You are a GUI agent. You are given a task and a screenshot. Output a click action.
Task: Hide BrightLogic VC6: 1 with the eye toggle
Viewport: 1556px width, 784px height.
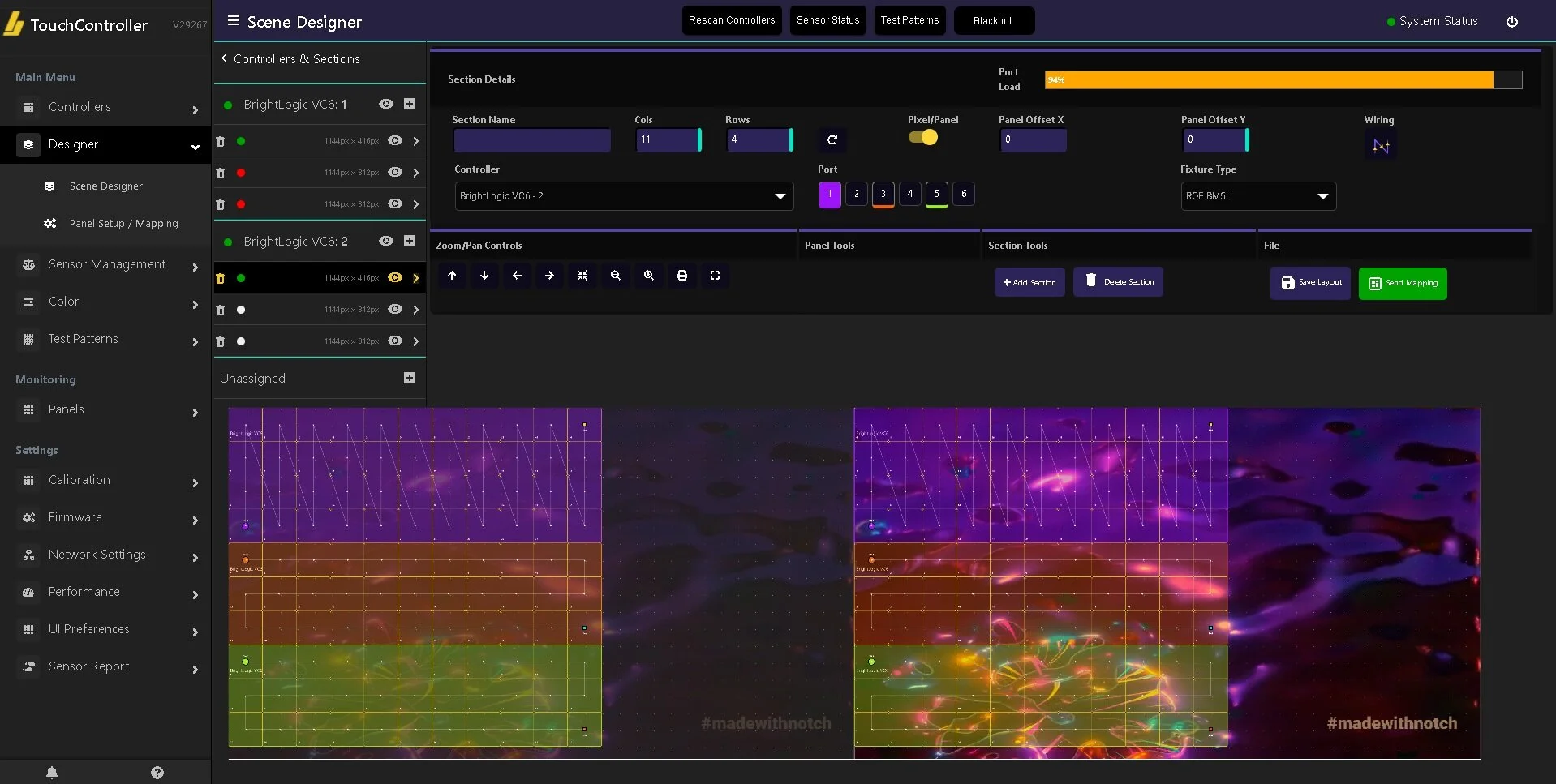[385, 105]
